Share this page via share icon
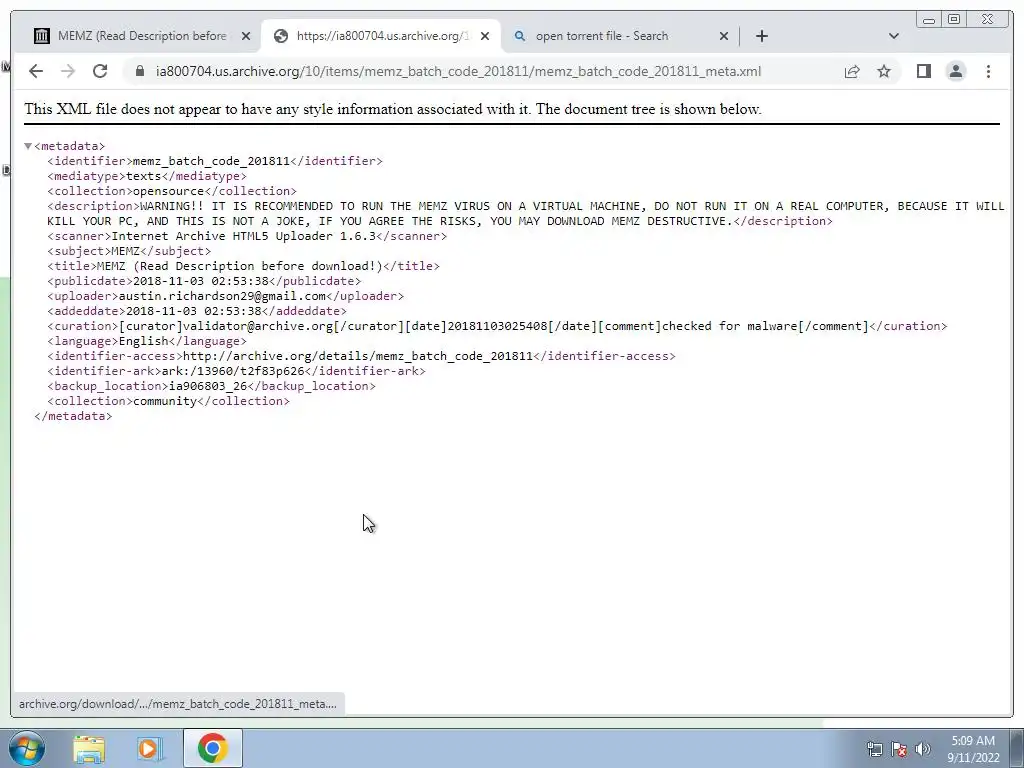 pos(852,71)
